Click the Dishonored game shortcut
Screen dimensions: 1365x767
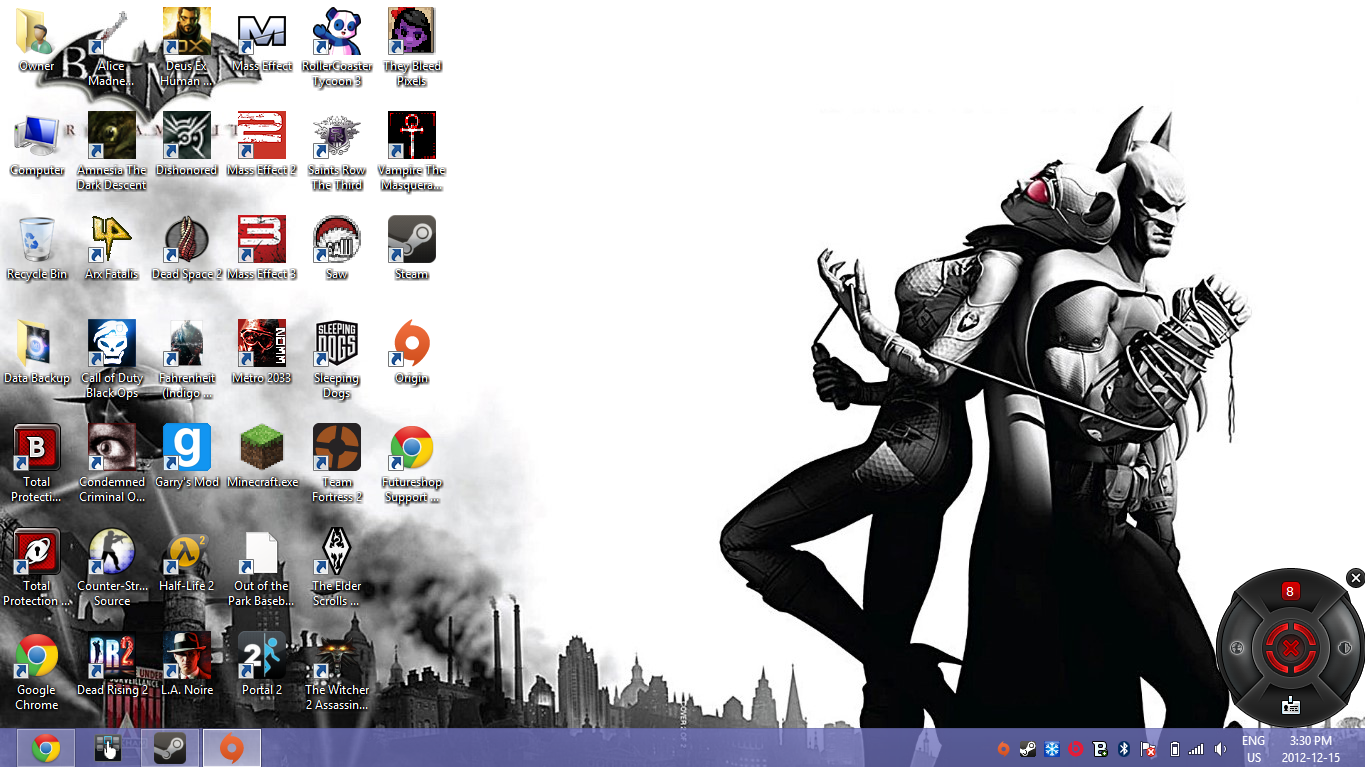click(x=187, y=145)
